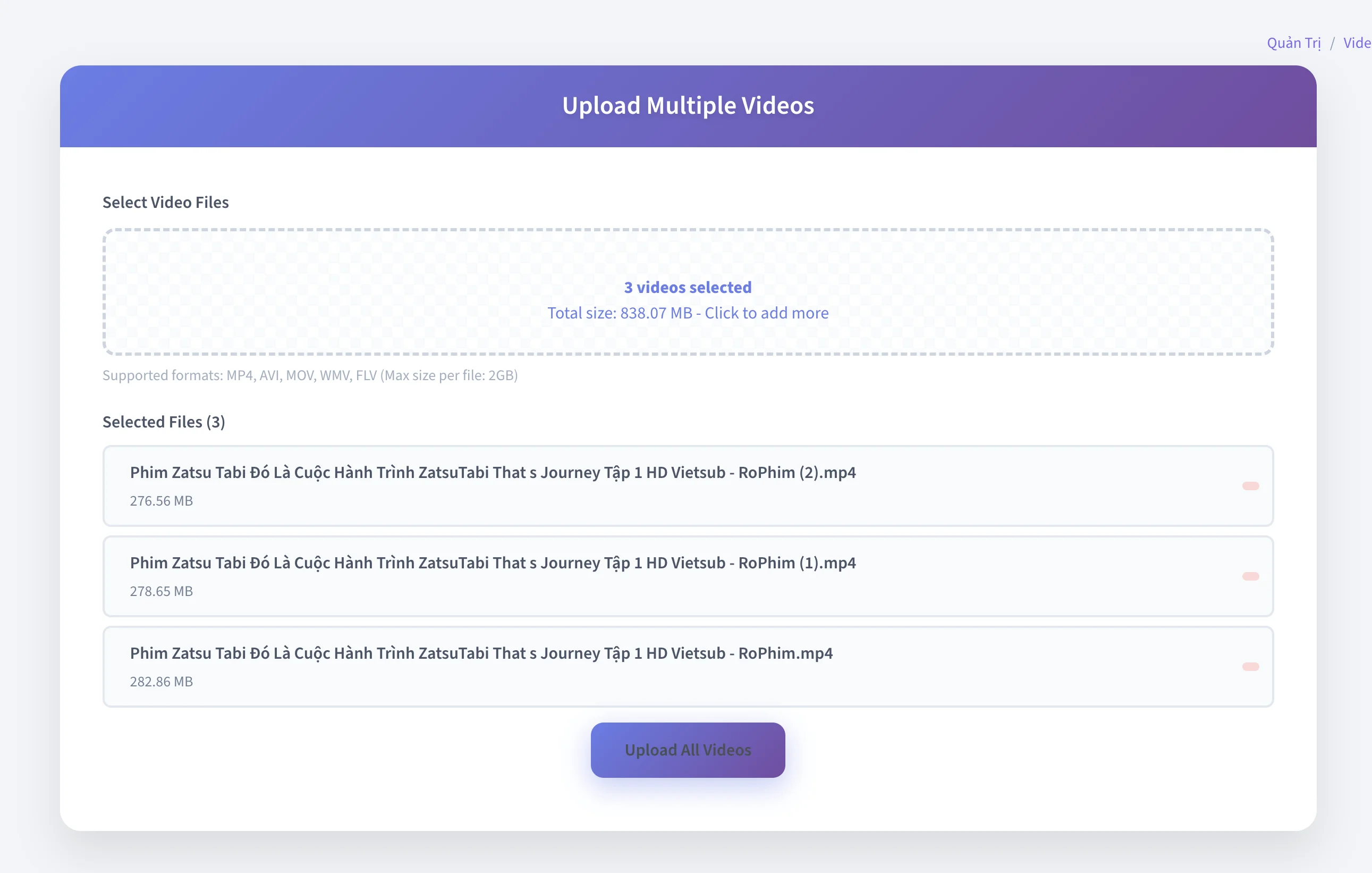Select the RoPhim (1).mp4 file name
Screen dimensions: 1372x873
[x=492, y=563]
